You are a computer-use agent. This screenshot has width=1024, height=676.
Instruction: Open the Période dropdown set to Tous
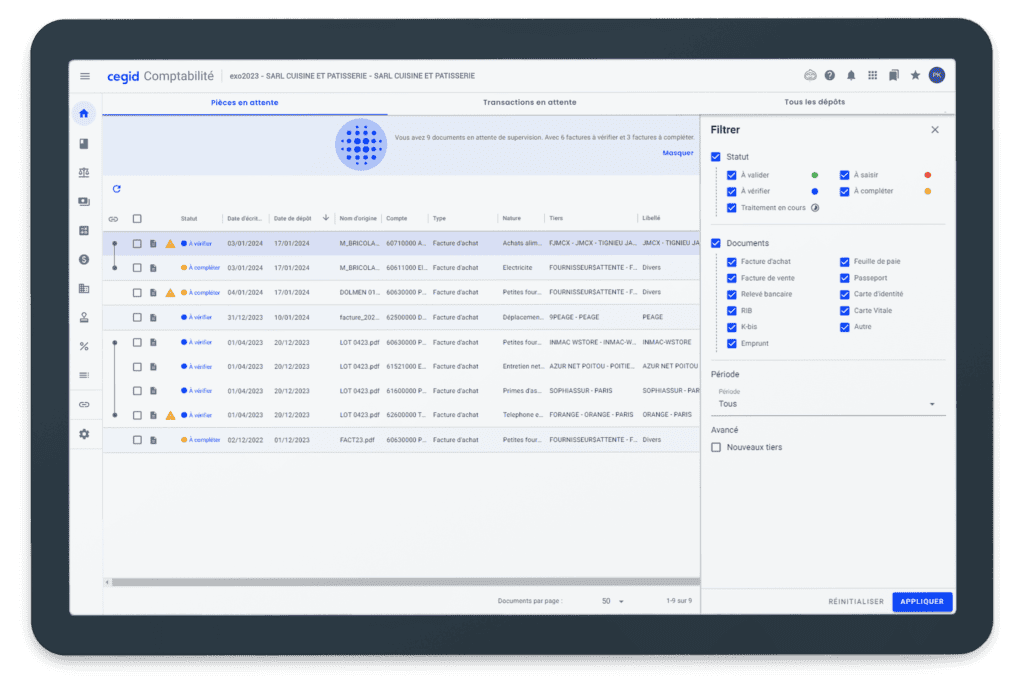pyautogui.click(x=828, y=404)
